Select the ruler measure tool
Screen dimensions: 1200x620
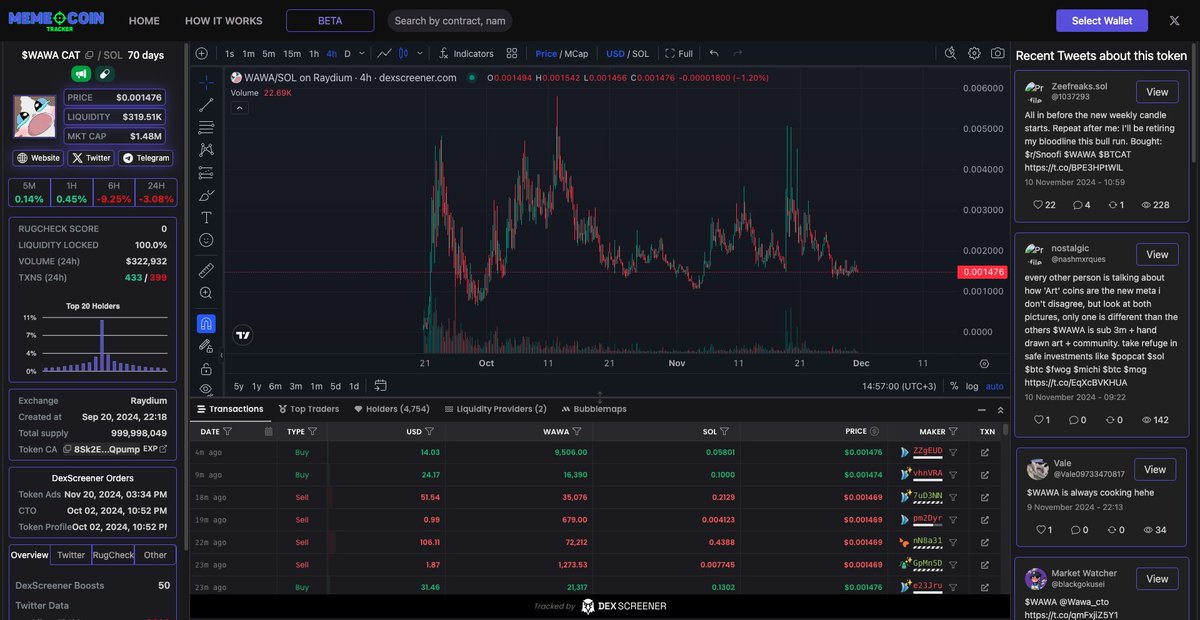tap(206, 270)
